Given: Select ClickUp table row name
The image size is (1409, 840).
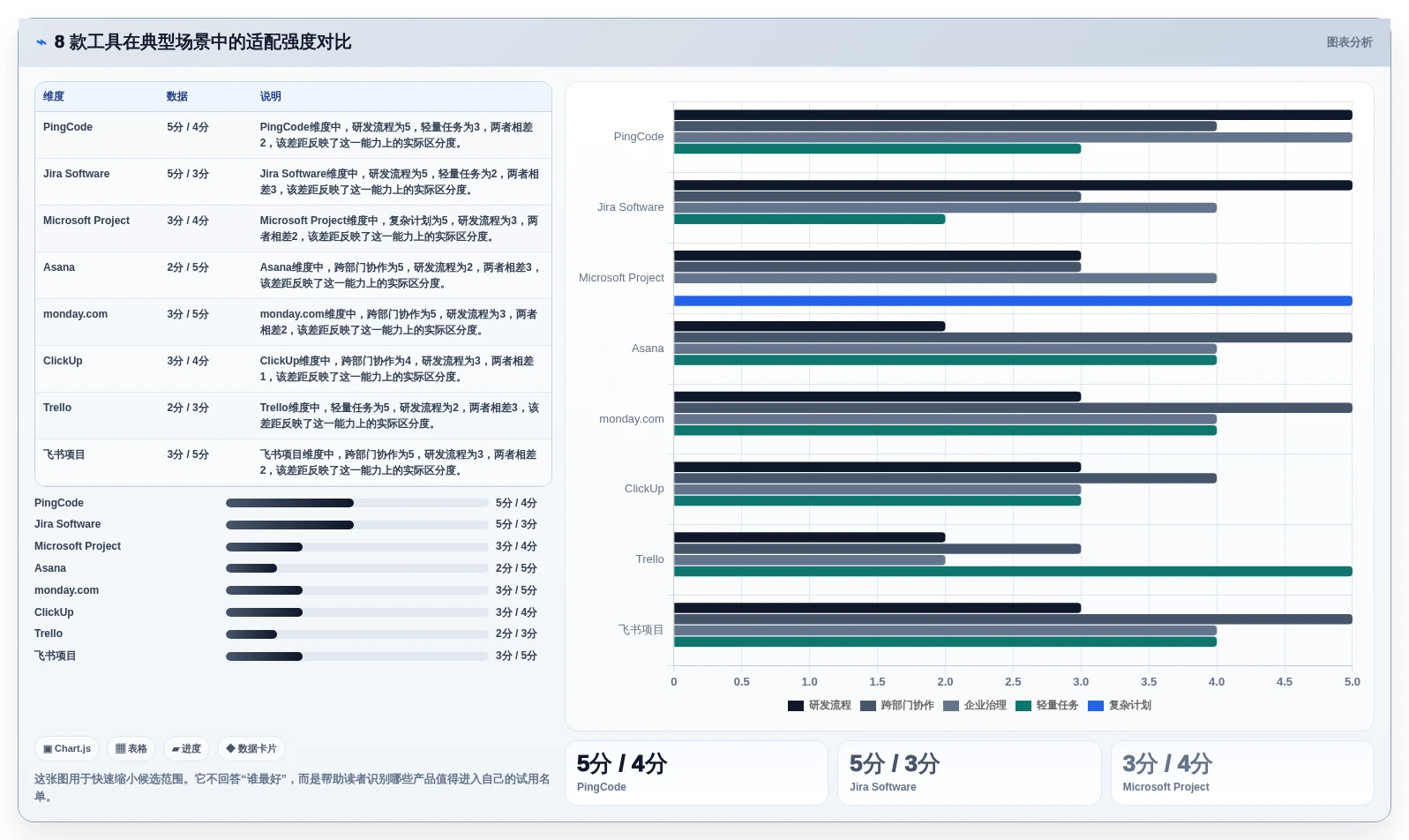Looking at the screenshot, I should click(63, 361).
